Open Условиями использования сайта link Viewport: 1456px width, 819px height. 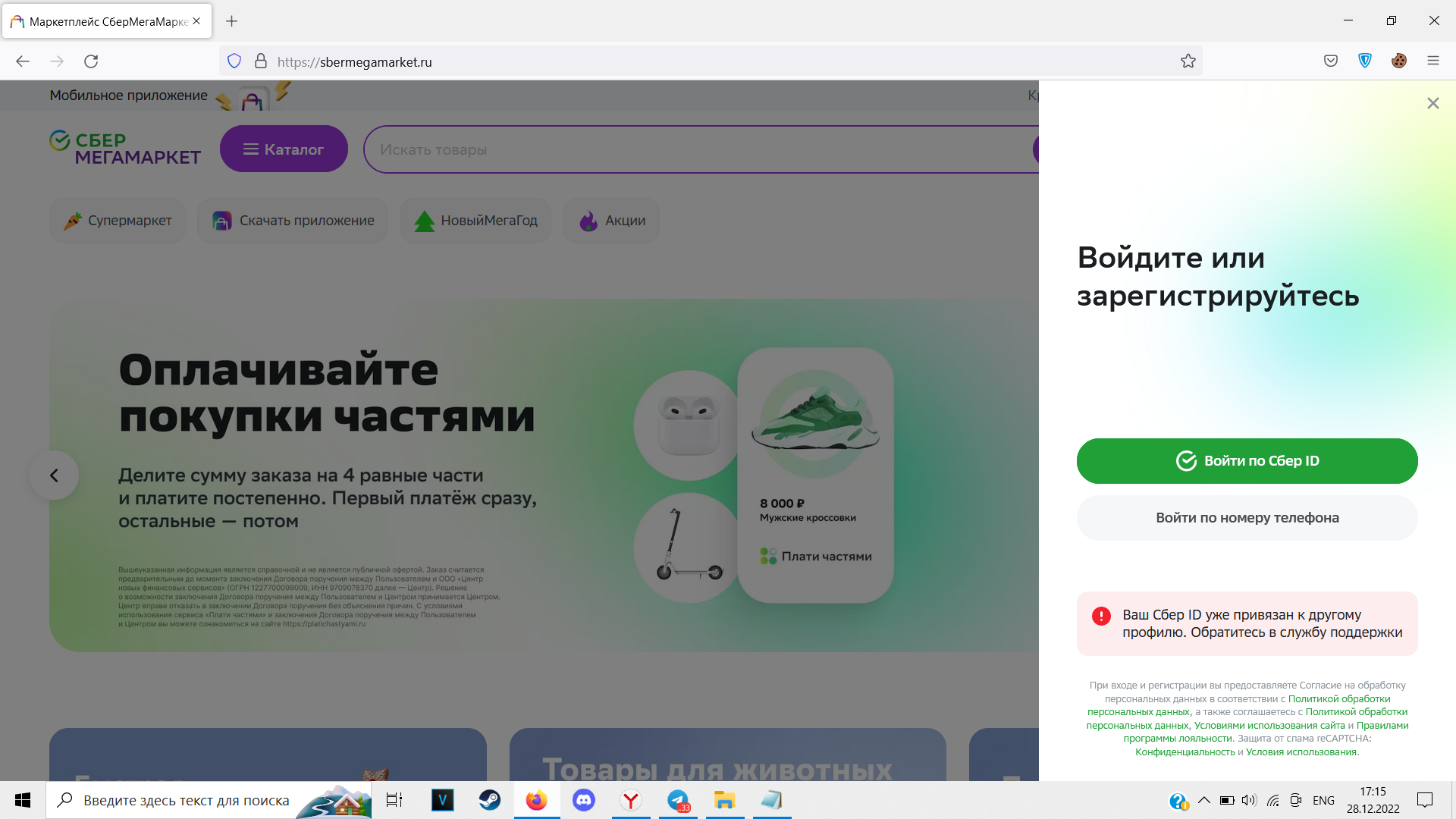point(1269,726)
